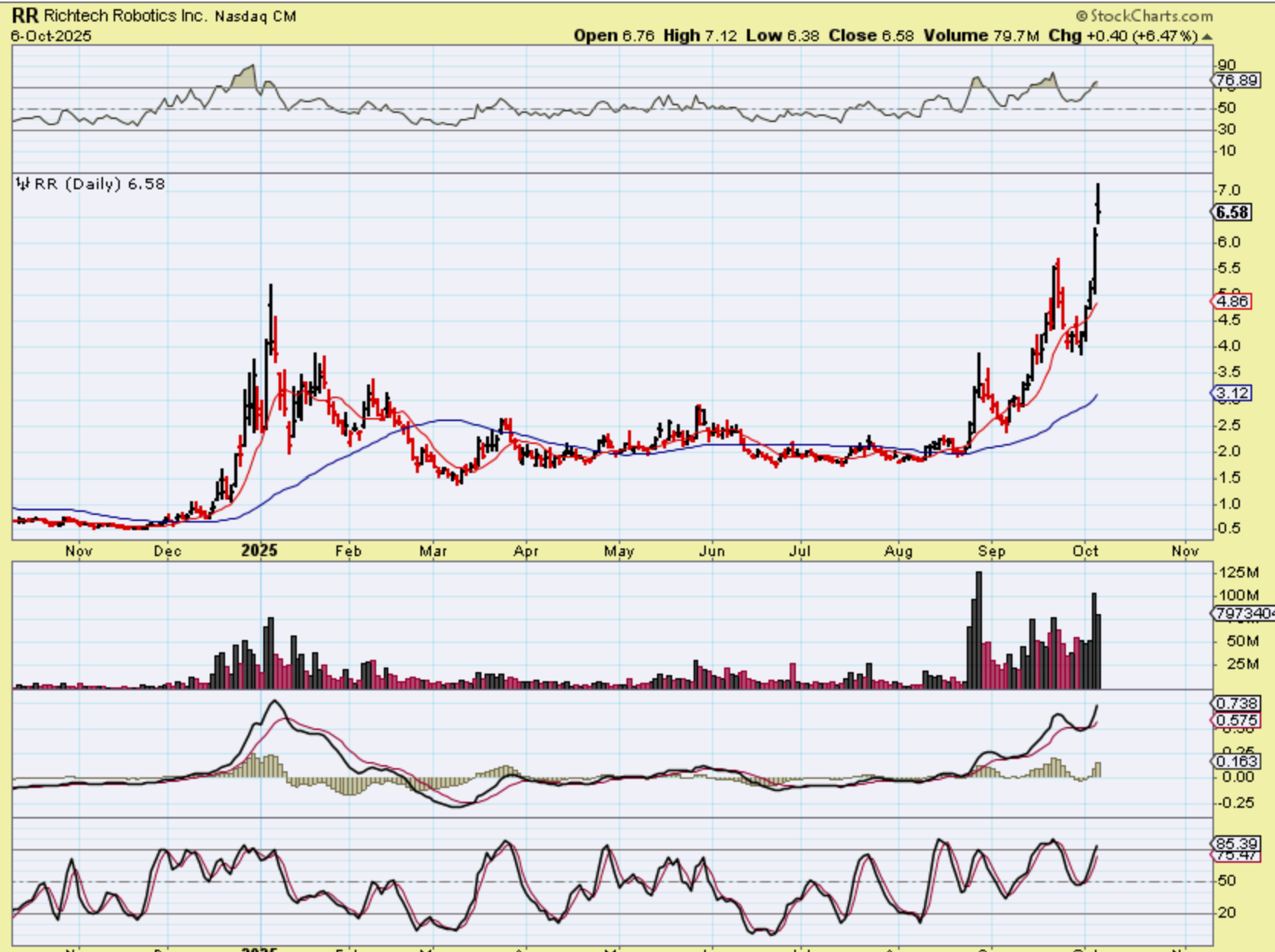Click the MACD line value tag 0.738

pos(1236,703)
